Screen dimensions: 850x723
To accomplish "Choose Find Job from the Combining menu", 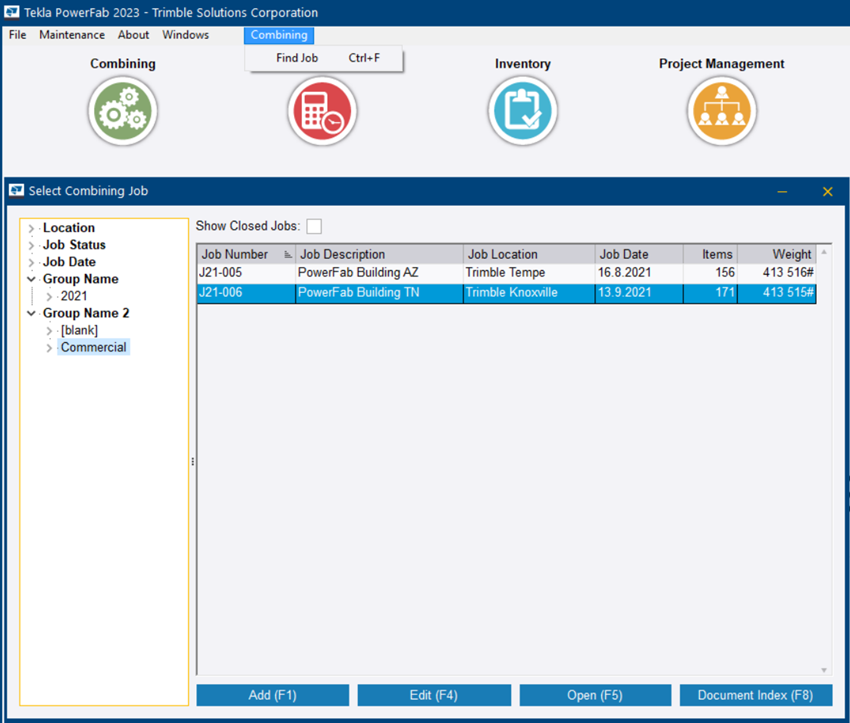I will [324, 58].
